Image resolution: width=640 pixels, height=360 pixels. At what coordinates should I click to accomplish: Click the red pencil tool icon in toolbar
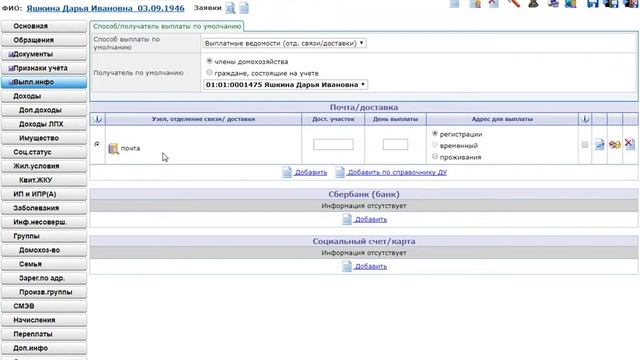(x=513, y=4)
